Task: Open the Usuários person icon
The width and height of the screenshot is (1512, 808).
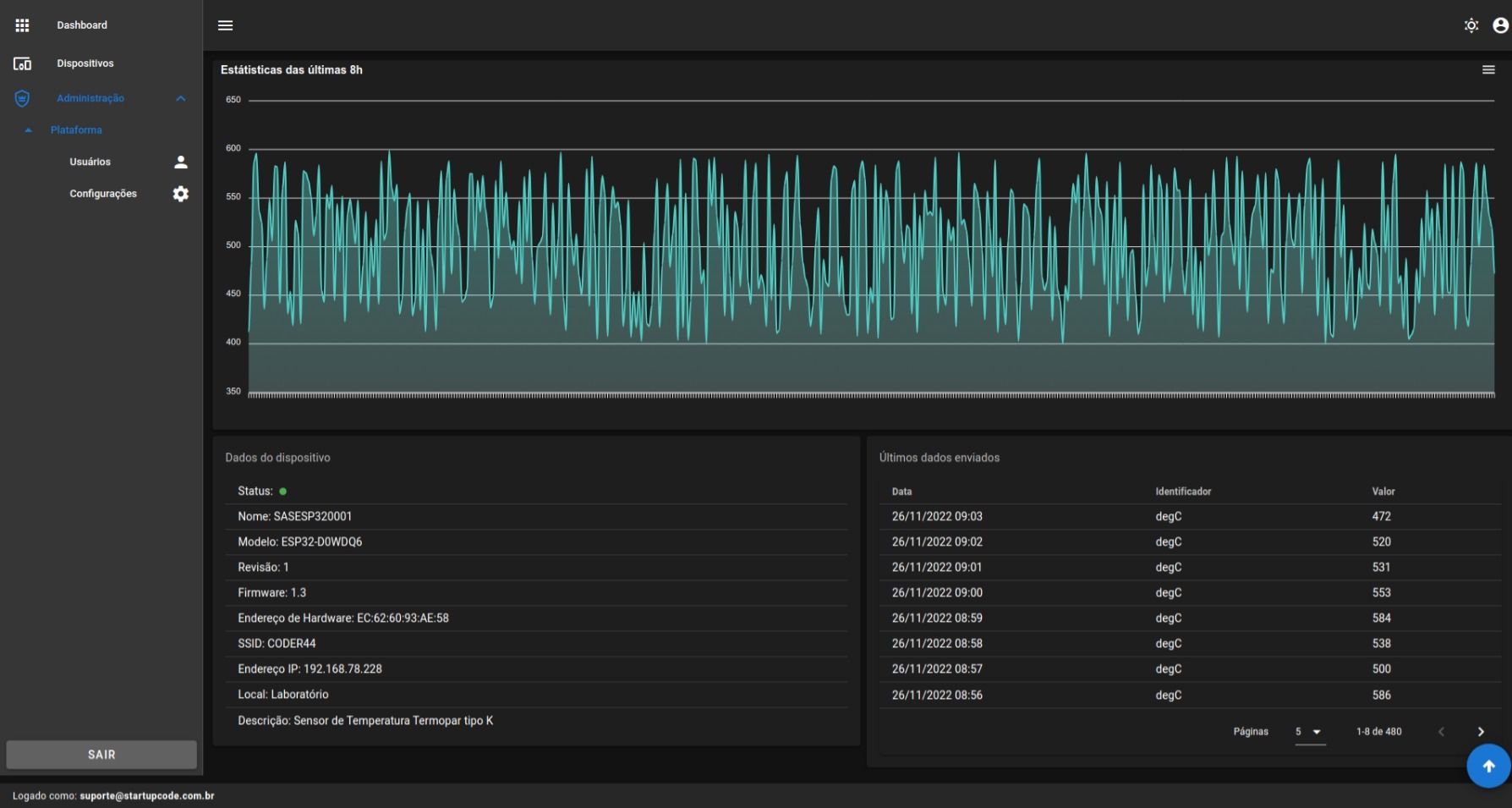Action: pos(179,162)
